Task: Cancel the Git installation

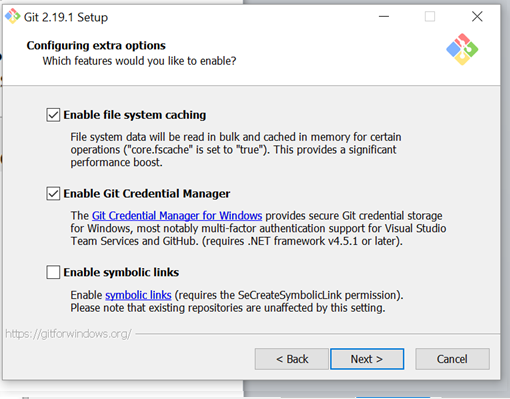Action: click(x=452, y=359)
